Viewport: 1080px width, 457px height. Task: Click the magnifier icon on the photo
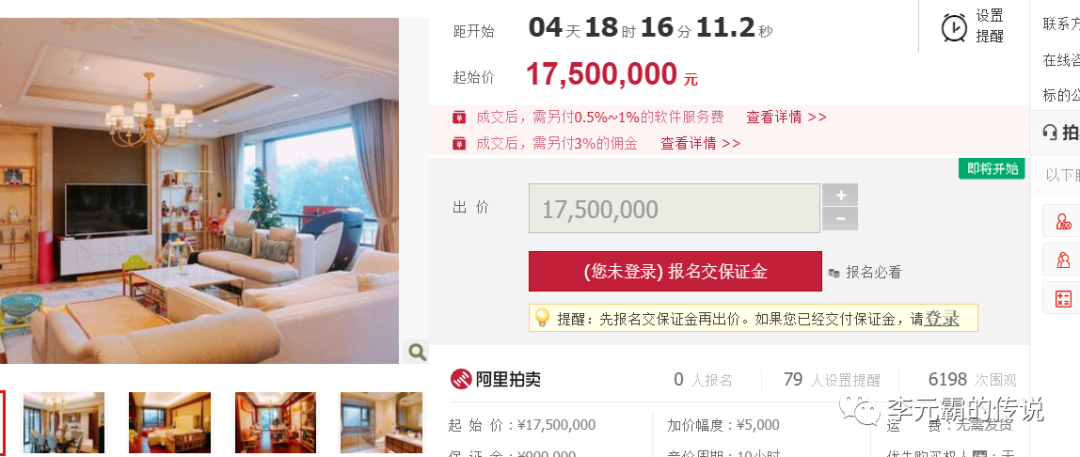coord(417,352)
